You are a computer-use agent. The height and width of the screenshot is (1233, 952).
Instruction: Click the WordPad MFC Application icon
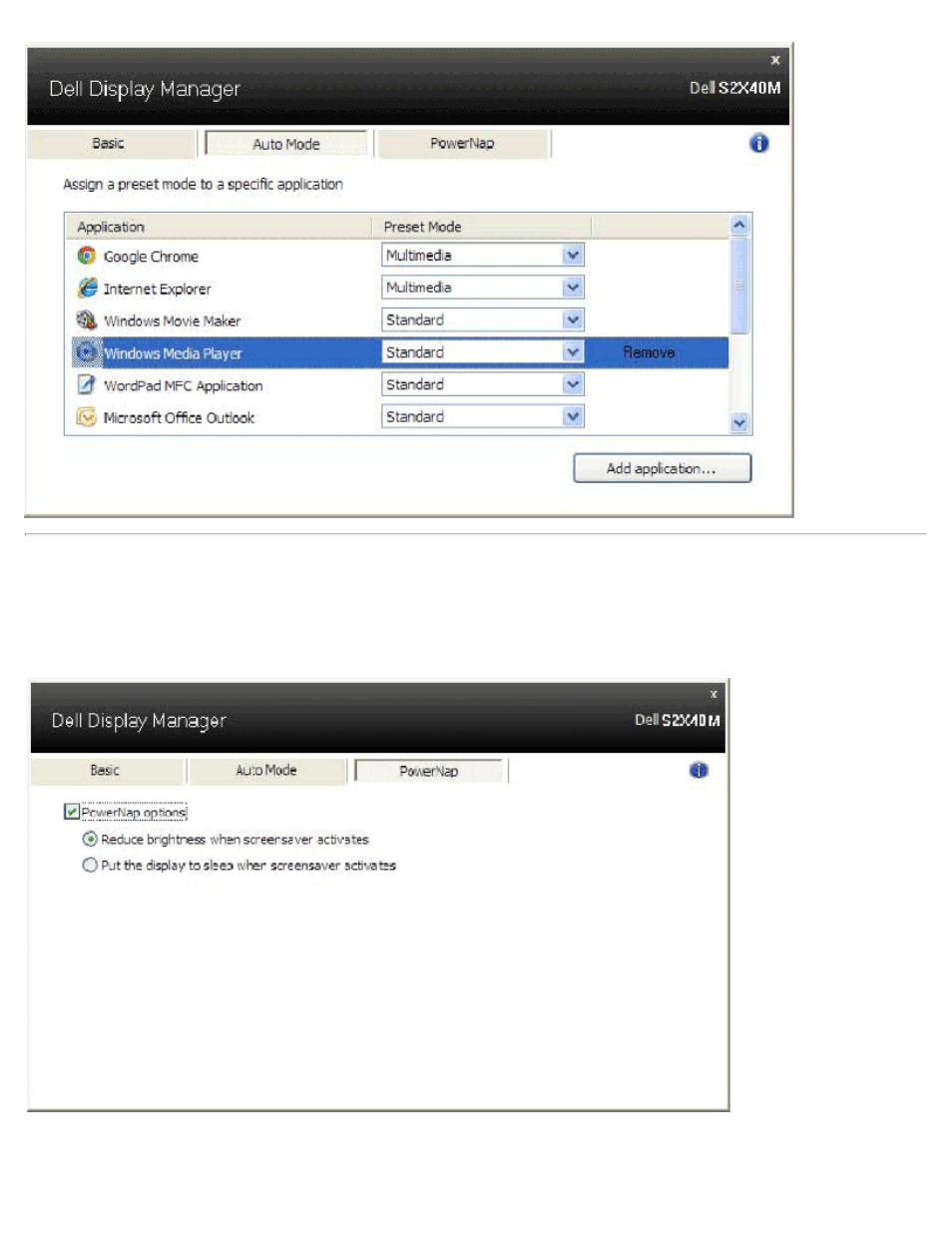point(87,384)
